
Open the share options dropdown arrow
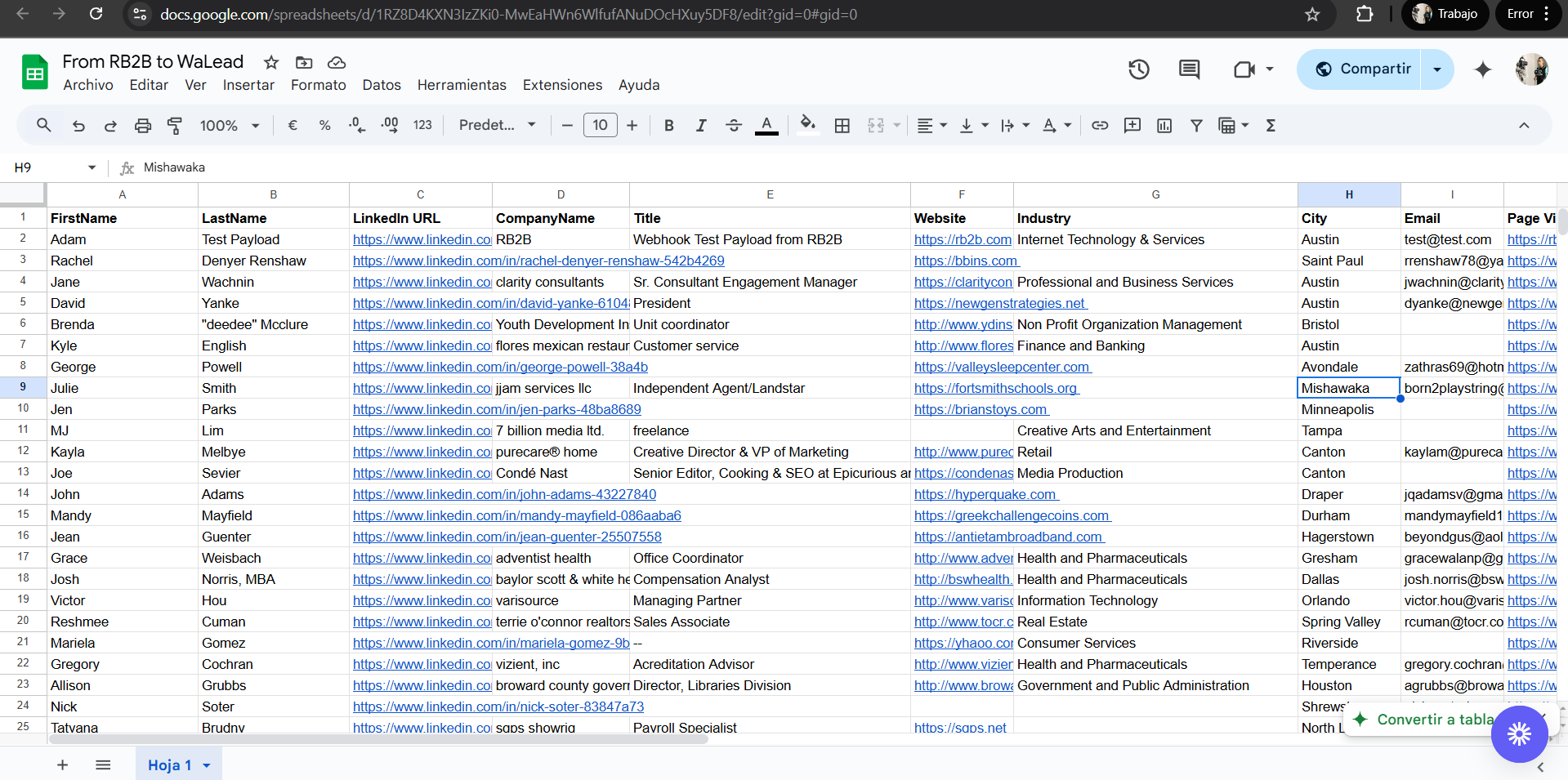tap(1437, 69)
